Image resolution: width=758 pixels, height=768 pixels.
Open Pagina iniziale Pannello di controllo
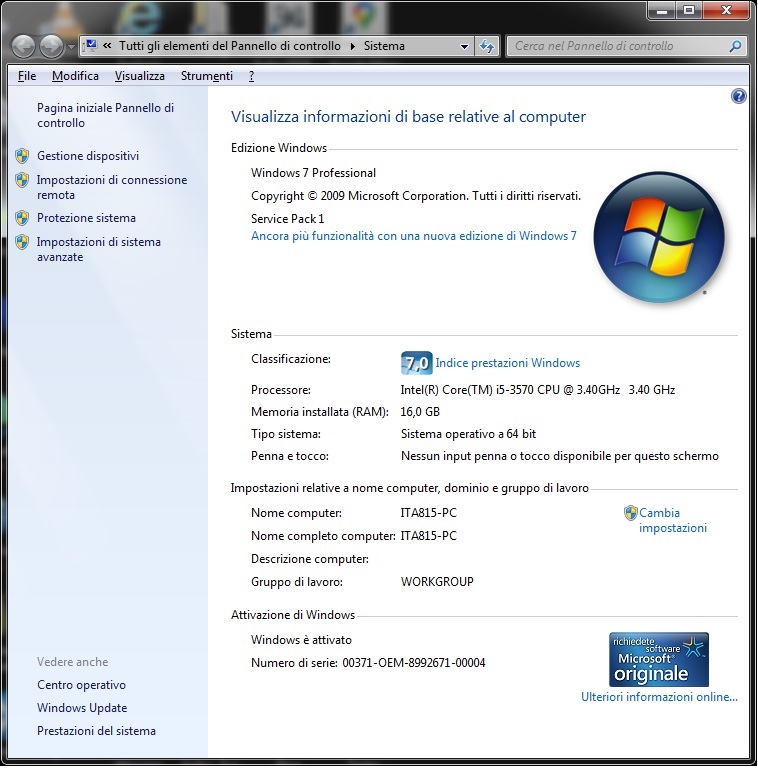coord(105,115)
